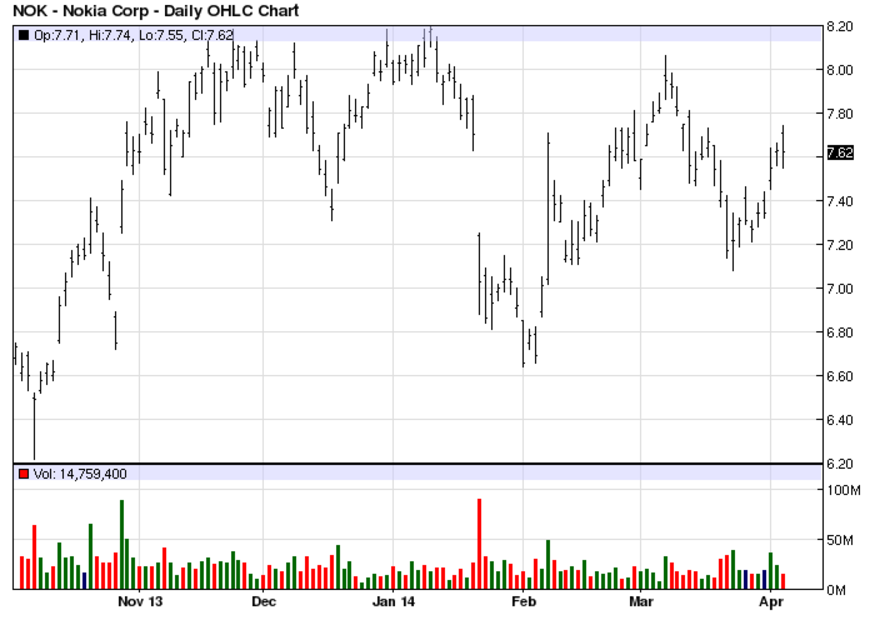Click the 8.00 price axis label

[x=840, y=70]
